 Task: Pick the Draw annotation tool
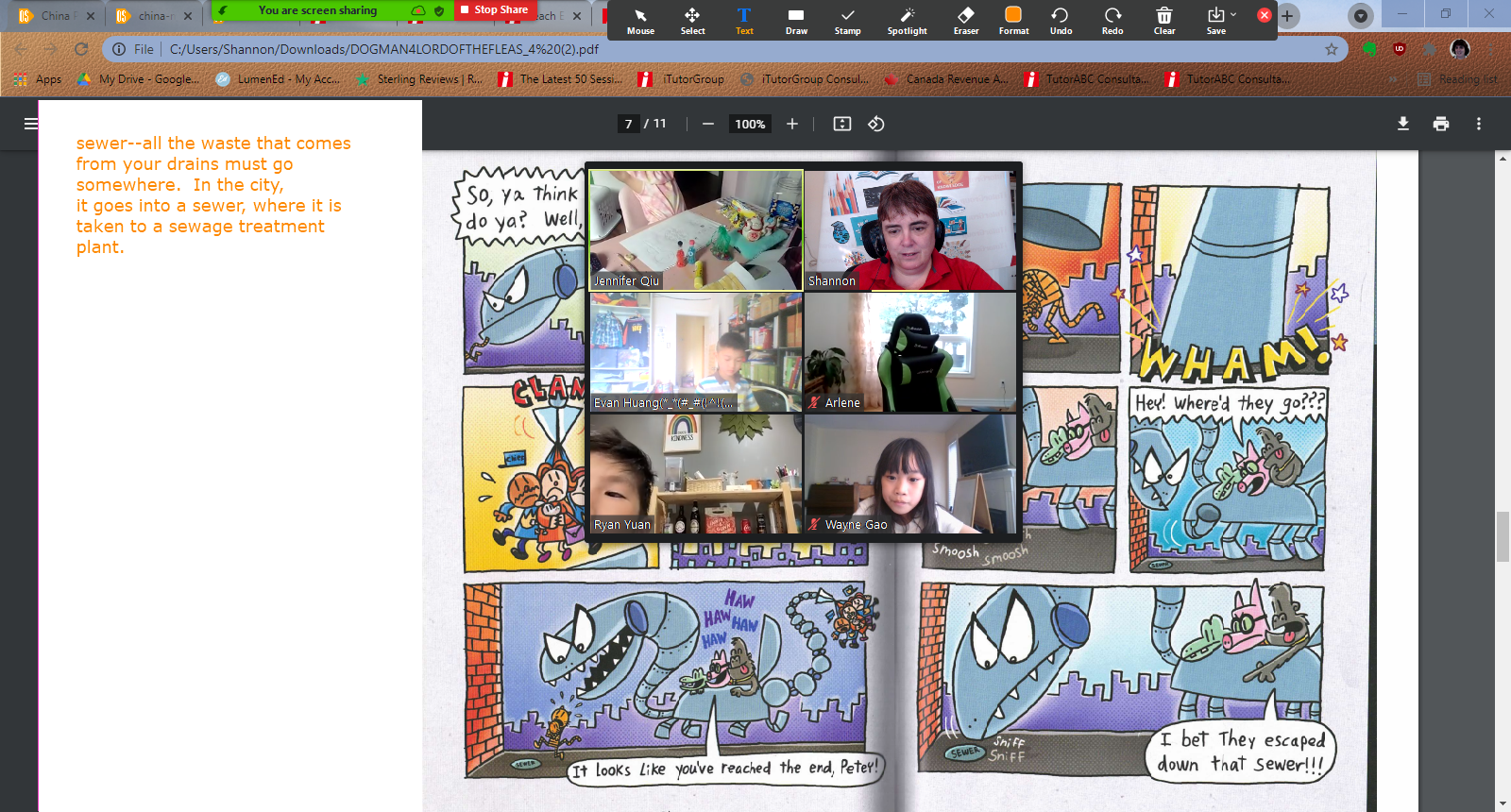coord(796,21)
